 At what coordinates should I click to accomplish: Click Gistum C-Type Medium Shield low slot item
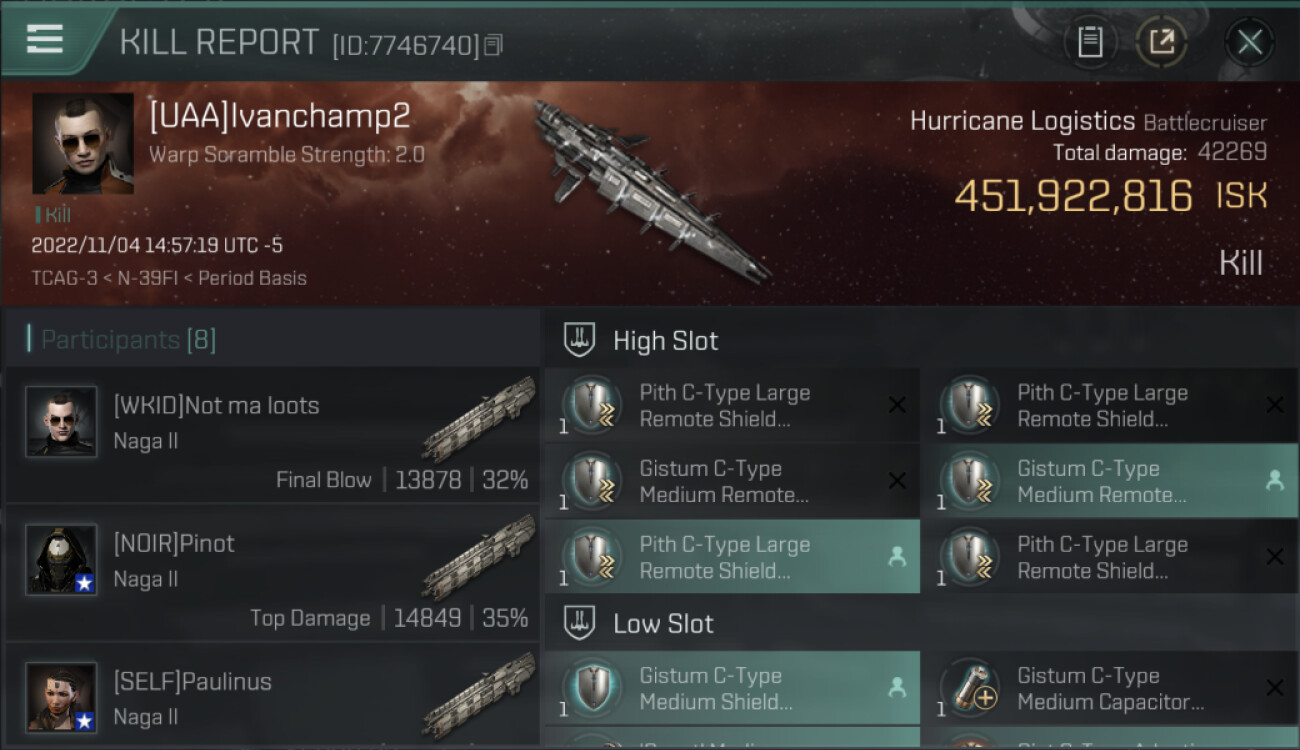731,688
